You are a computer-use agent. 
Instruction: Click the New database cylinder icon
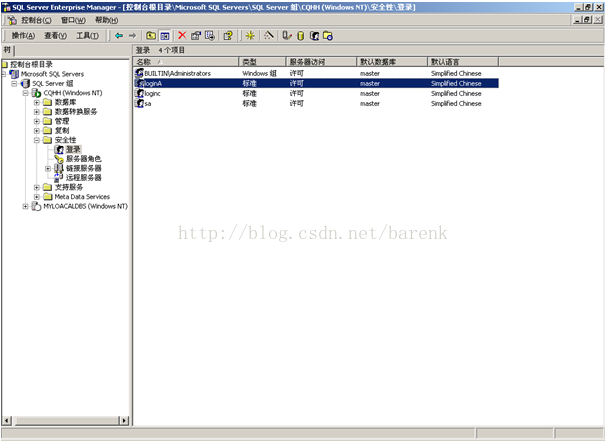300,36
